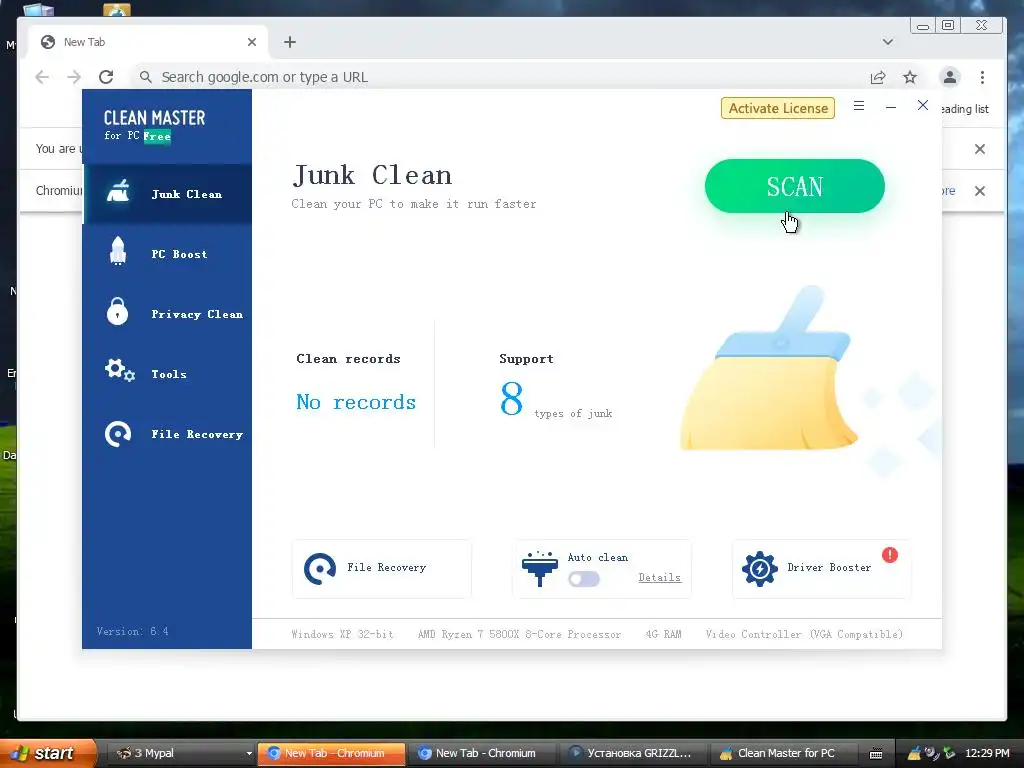The height and width of the screenshot is (768, 1024).
Task: Open Chromium three-dot menu
Action: click(x=982, y=77)
